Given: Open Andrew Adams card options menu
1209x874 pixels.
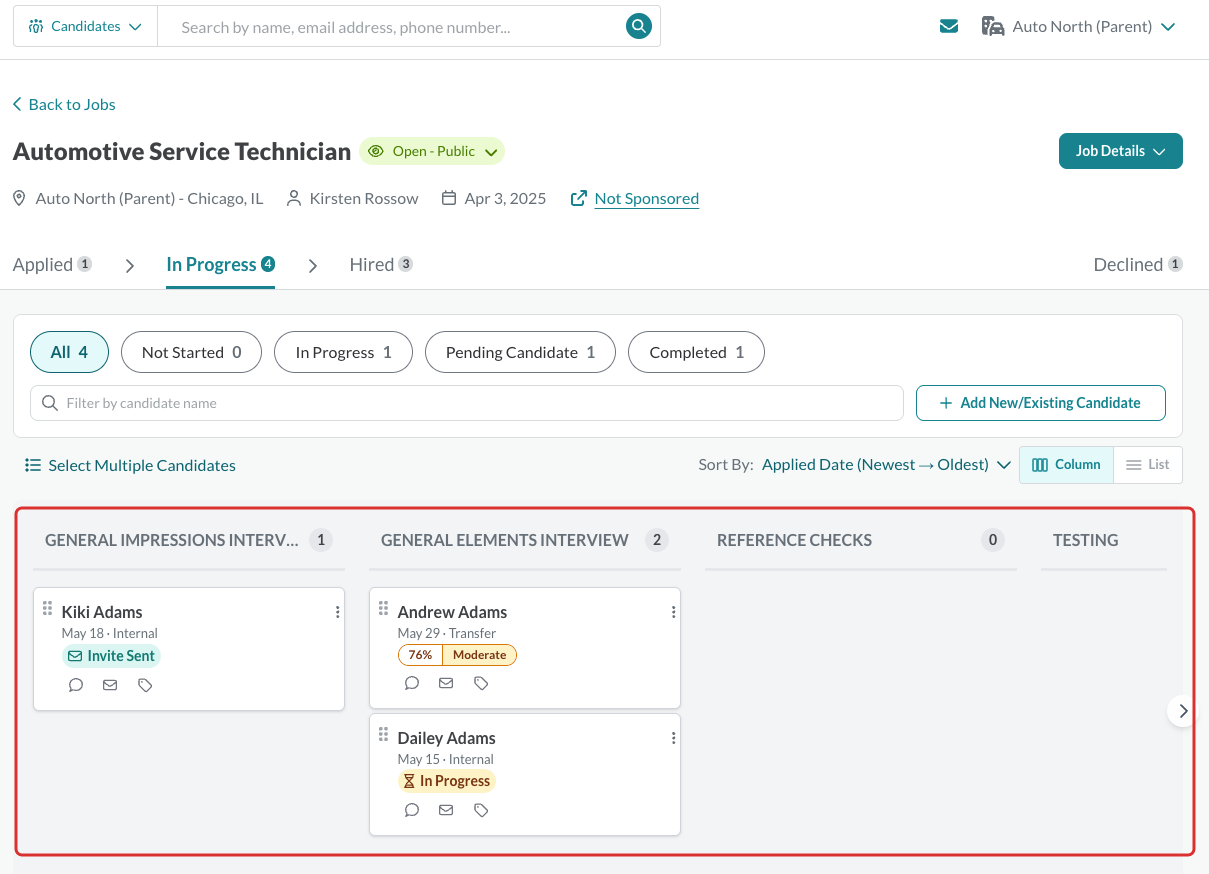Looking at the screenshot, I should 673,612.
